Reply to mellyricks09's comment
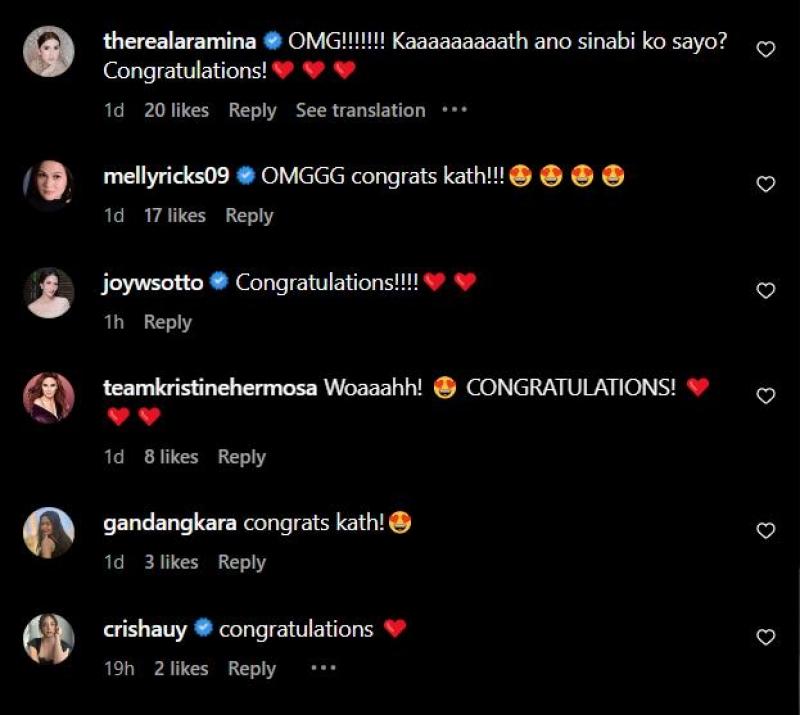The image size is (800, 715). pyautogui.click(x=249, y=216)
